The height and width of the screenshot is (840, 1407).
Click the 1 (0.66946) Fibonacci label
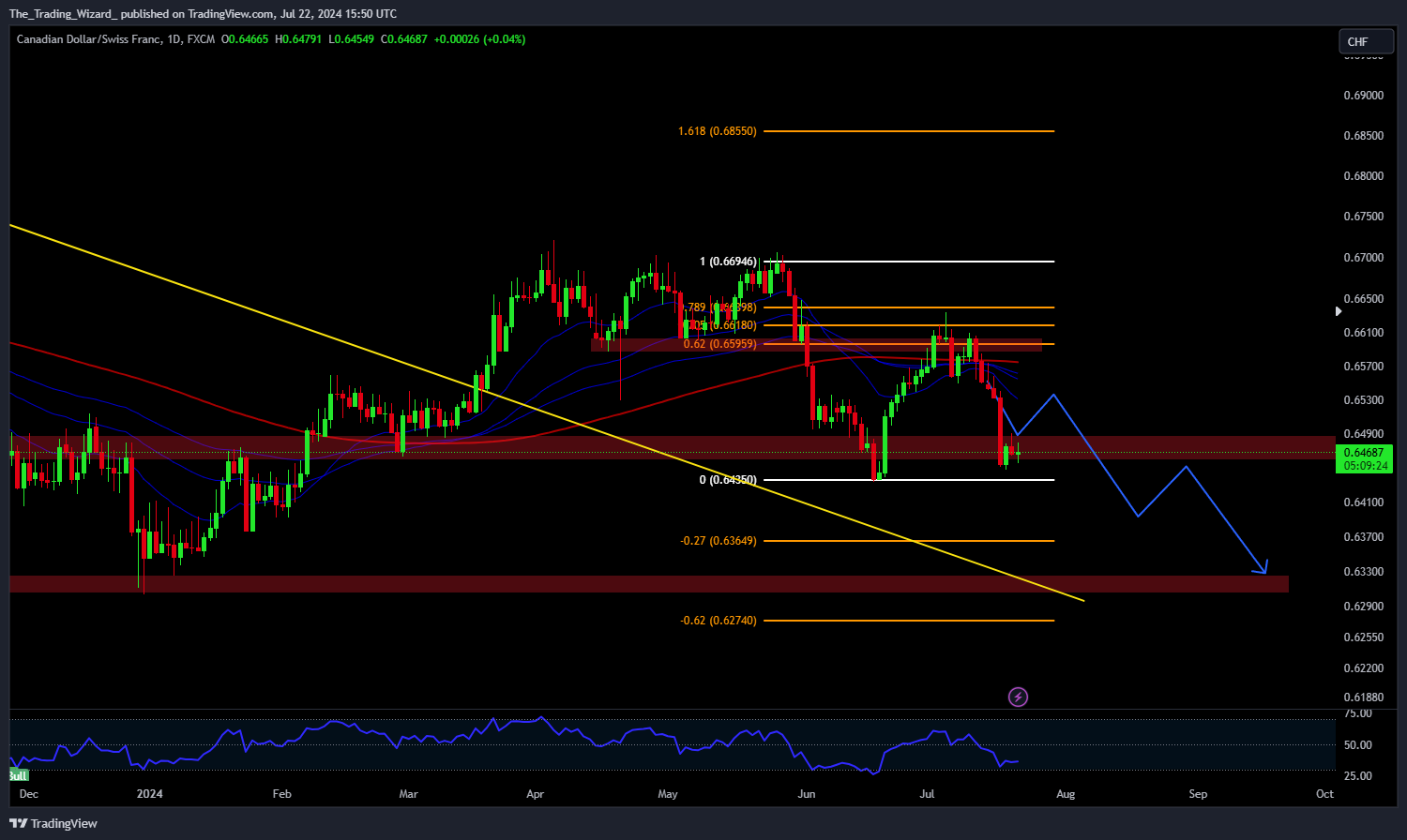click(728, 262)
